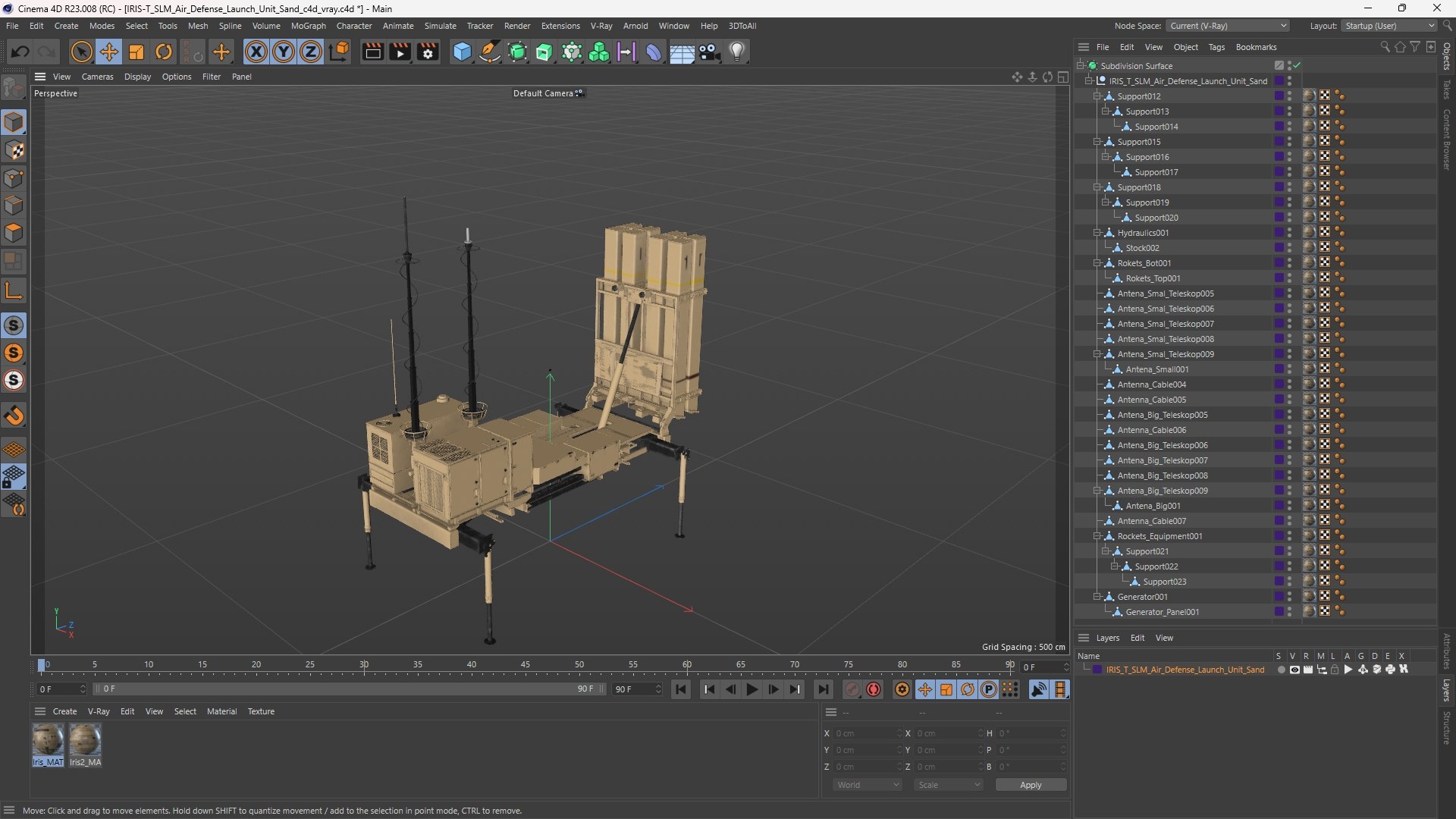Open the viewport Cameras menu
The width and height of the screenshot is (1456, 819).
(x=97, y=77)
